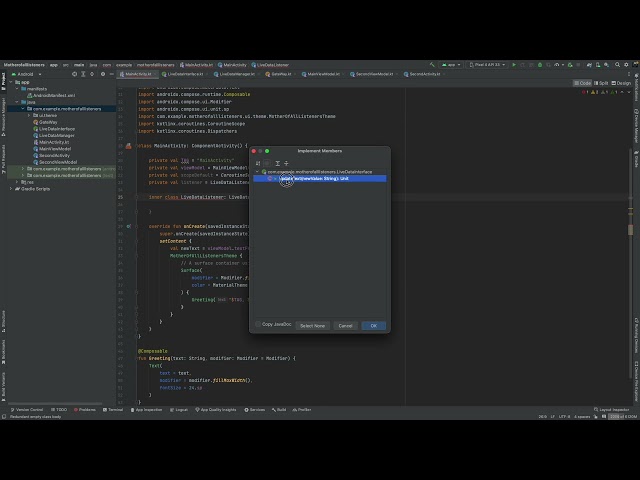Open the SecondViewModel.kt editor tab
640x480 pixels.
[372, 74]
